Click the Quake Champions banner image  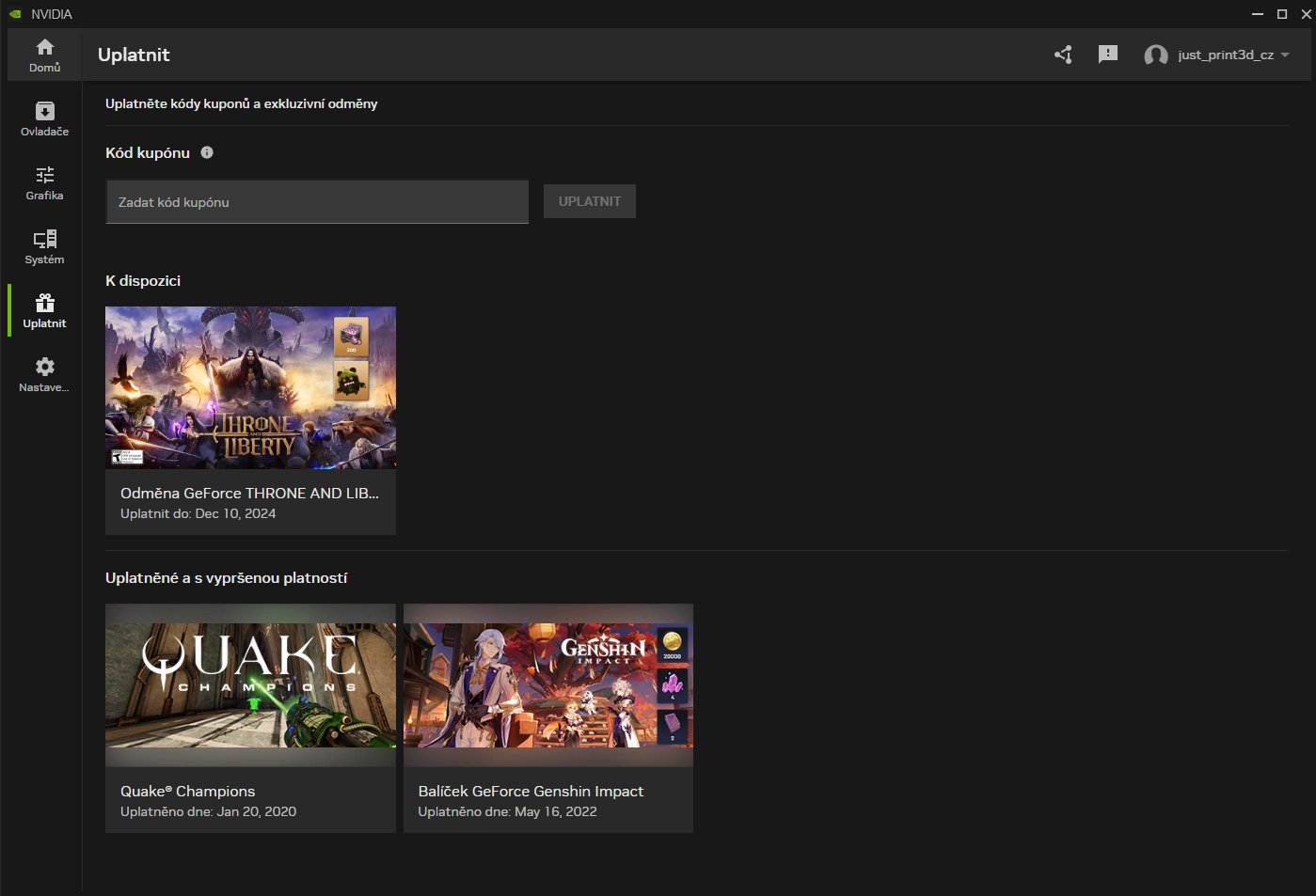point(250,684)
